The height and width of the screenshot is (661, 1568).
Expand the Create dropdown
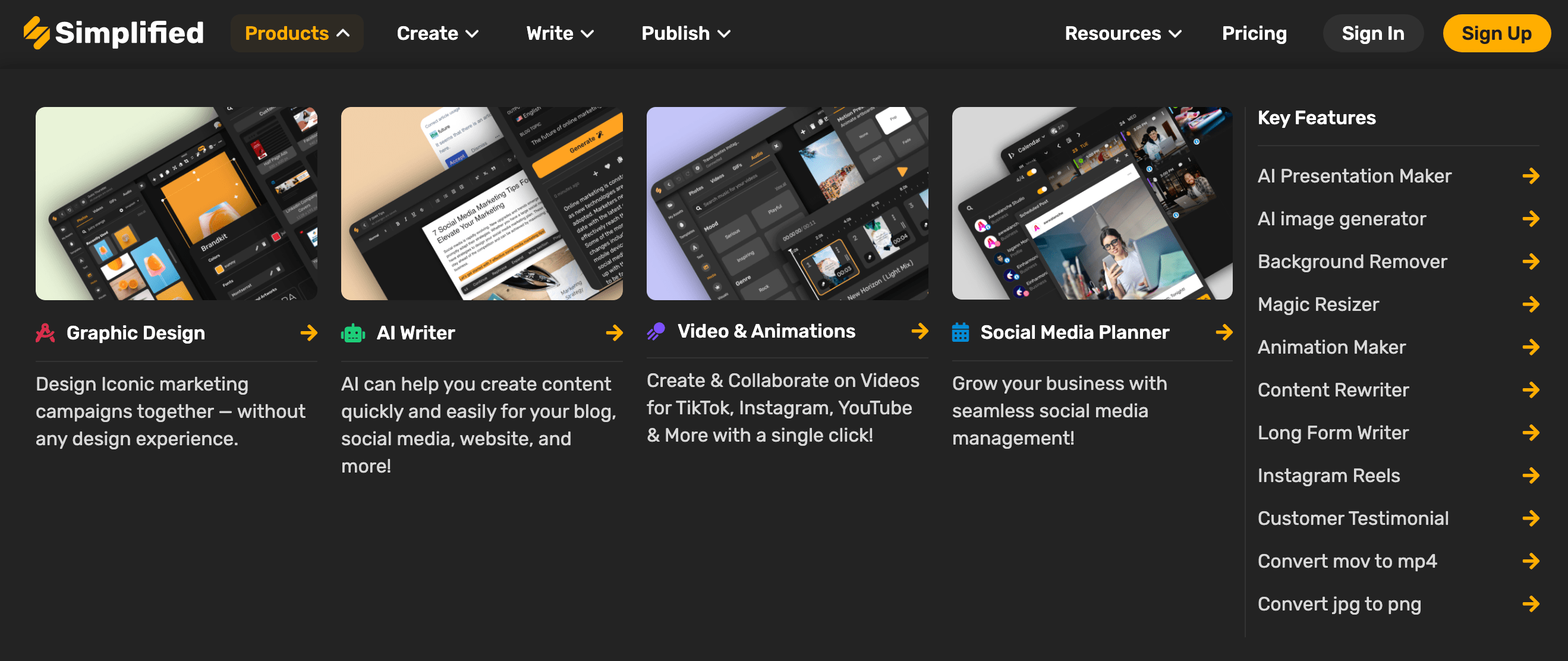tap(437, 33)
